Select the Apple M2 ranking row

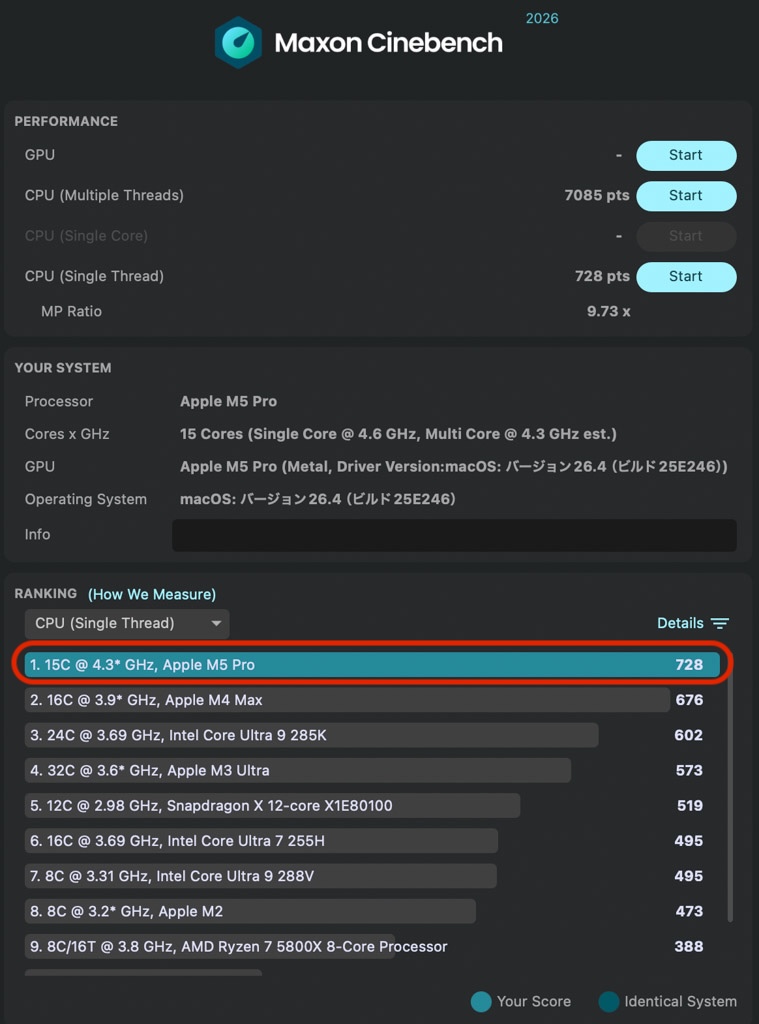[250, 911]
